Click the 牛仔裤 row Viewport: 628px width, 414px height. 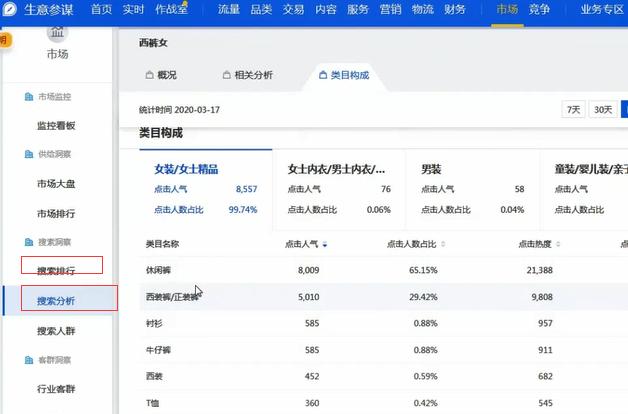[x=384, y=350]
